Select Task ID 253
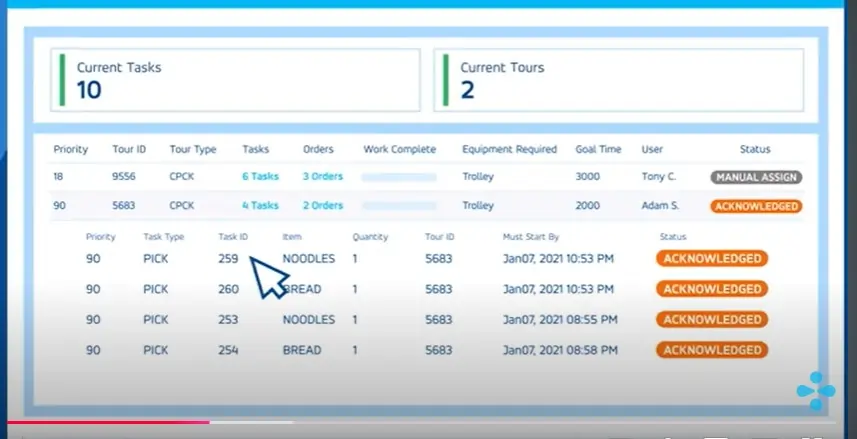This screenshot has height=439, width=857. pos(228,320)
